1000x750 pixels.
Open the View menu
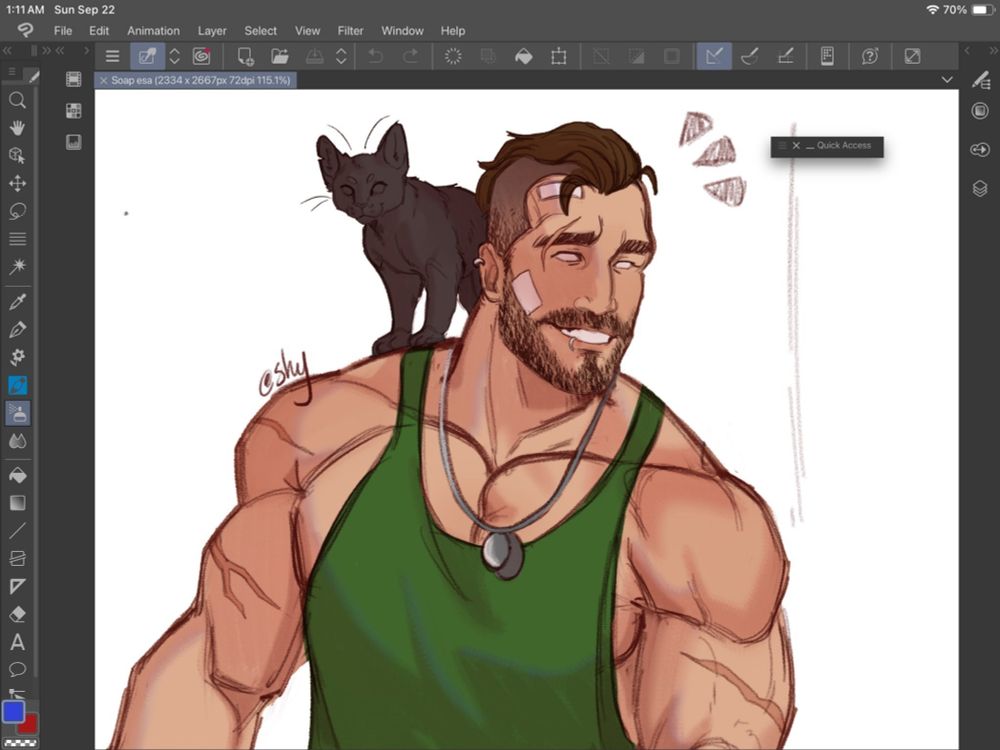[307, 31]
